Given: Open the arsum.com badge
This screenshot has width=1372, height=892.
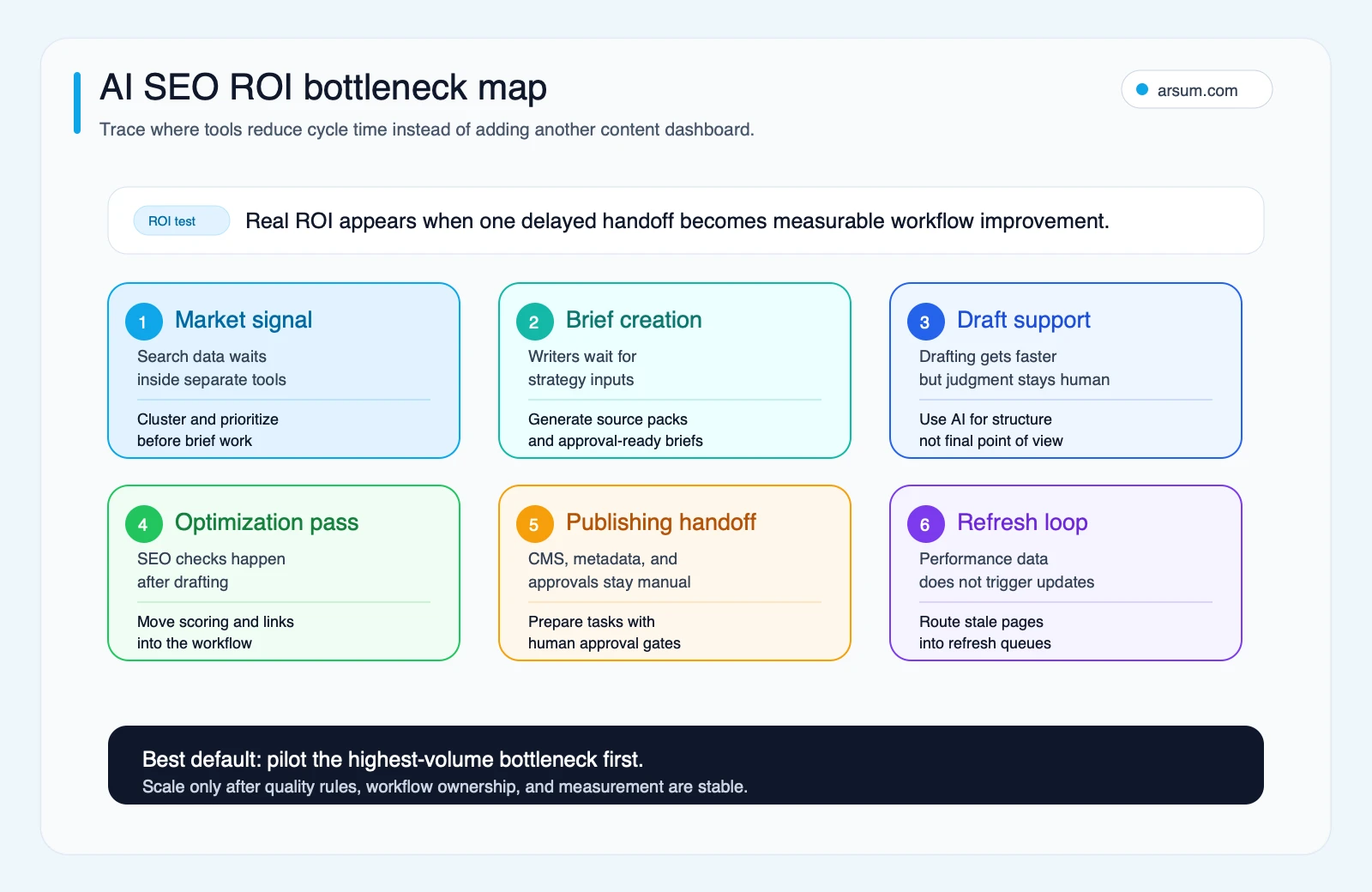Looking at the screenshot, I should coord(1196,89).
